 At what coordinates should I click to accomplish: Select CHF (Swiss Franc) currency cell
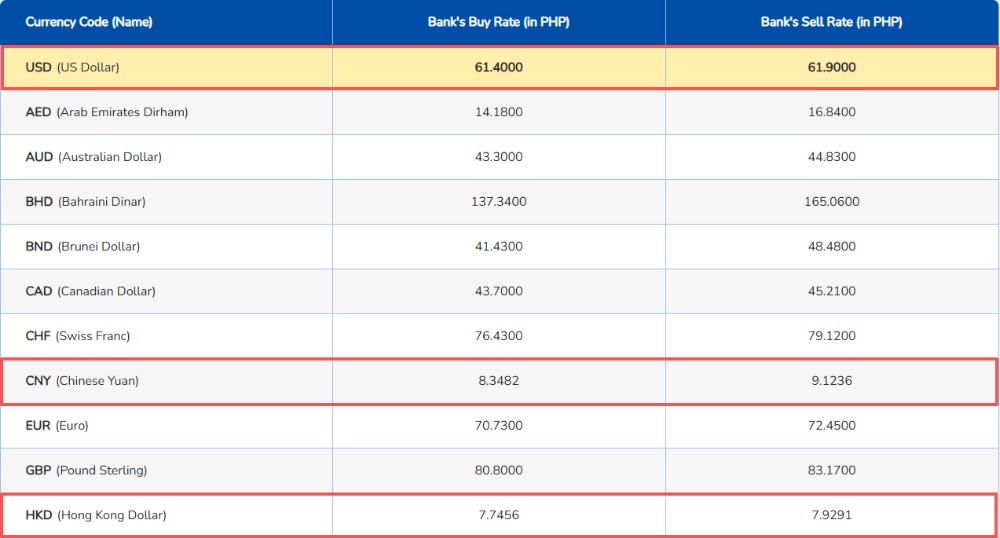click(166, 336)
